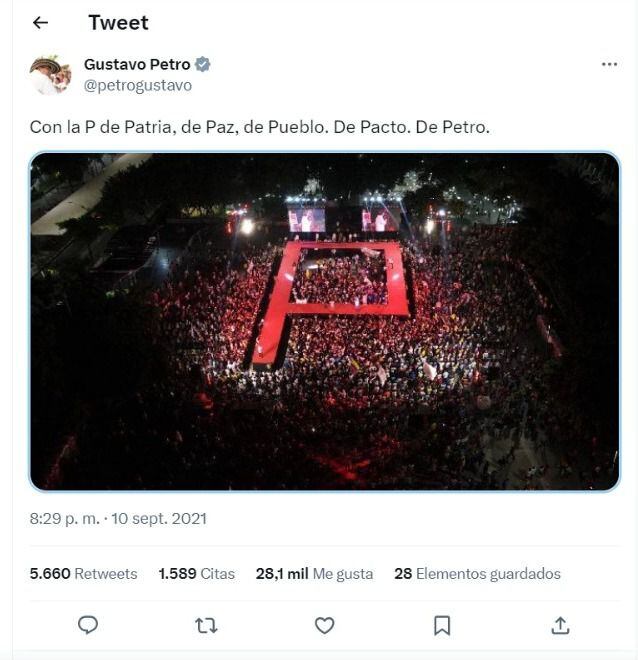Viewport: 638px width, 660px height.
Task: Click the tweet text about Patria
Action: click(260, 129)
